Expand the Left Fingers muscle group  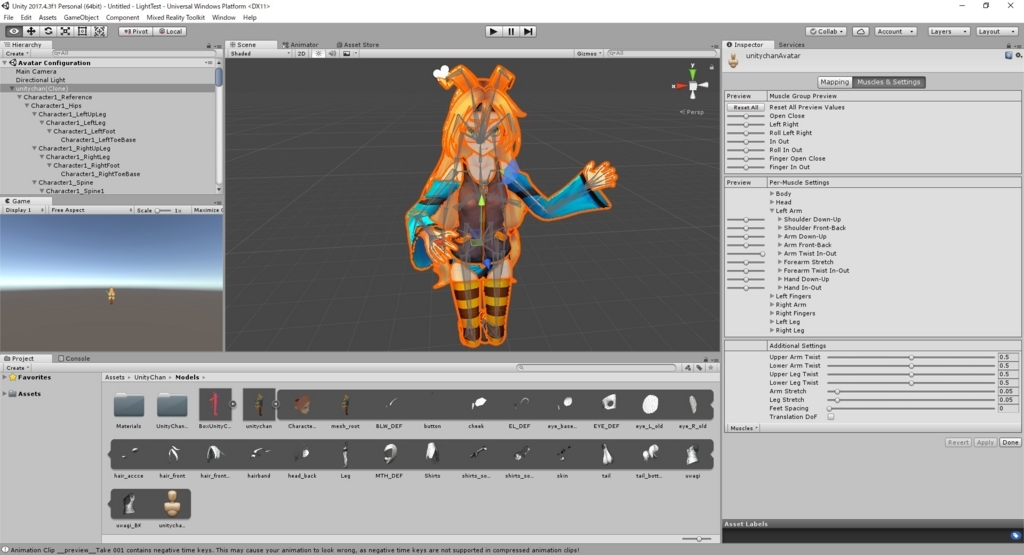(x=772, y=296)
